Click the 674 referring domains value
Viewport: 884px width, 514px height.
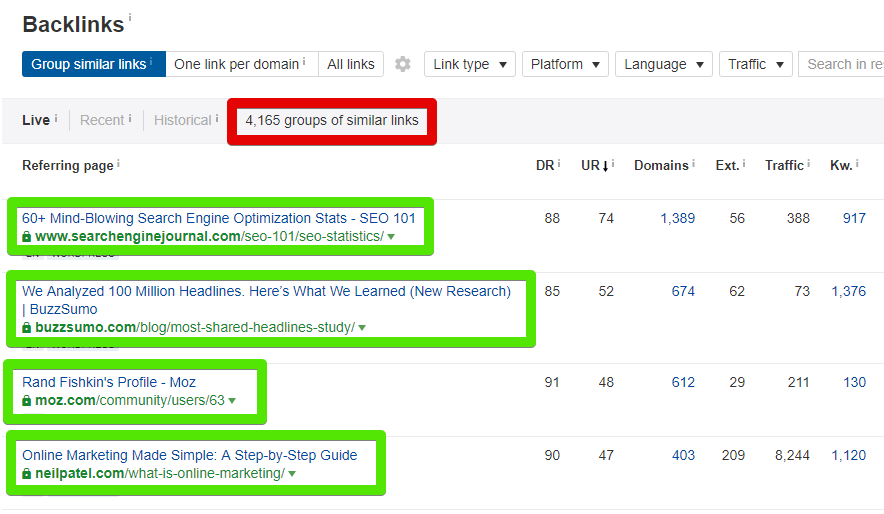pos(683,291)
